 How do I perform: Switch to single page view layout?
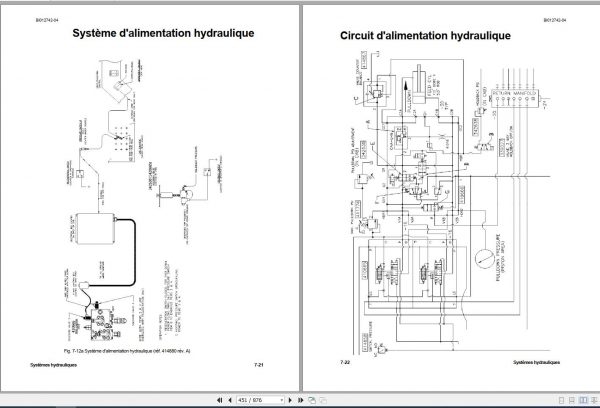pyautogui.click(x=561, y=400)
